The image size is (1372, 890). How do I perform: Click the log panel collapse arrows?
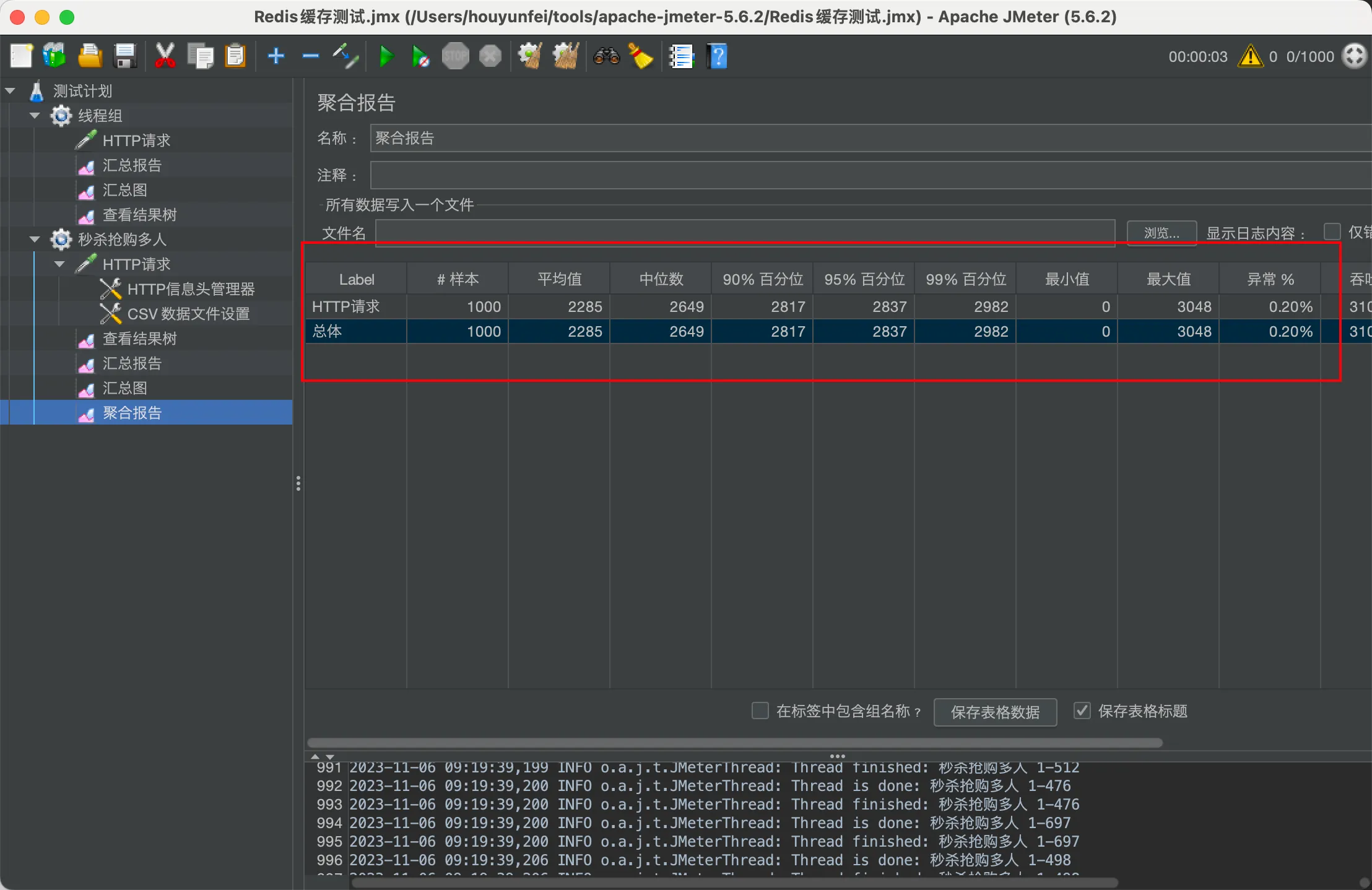(x=322, y=756)
